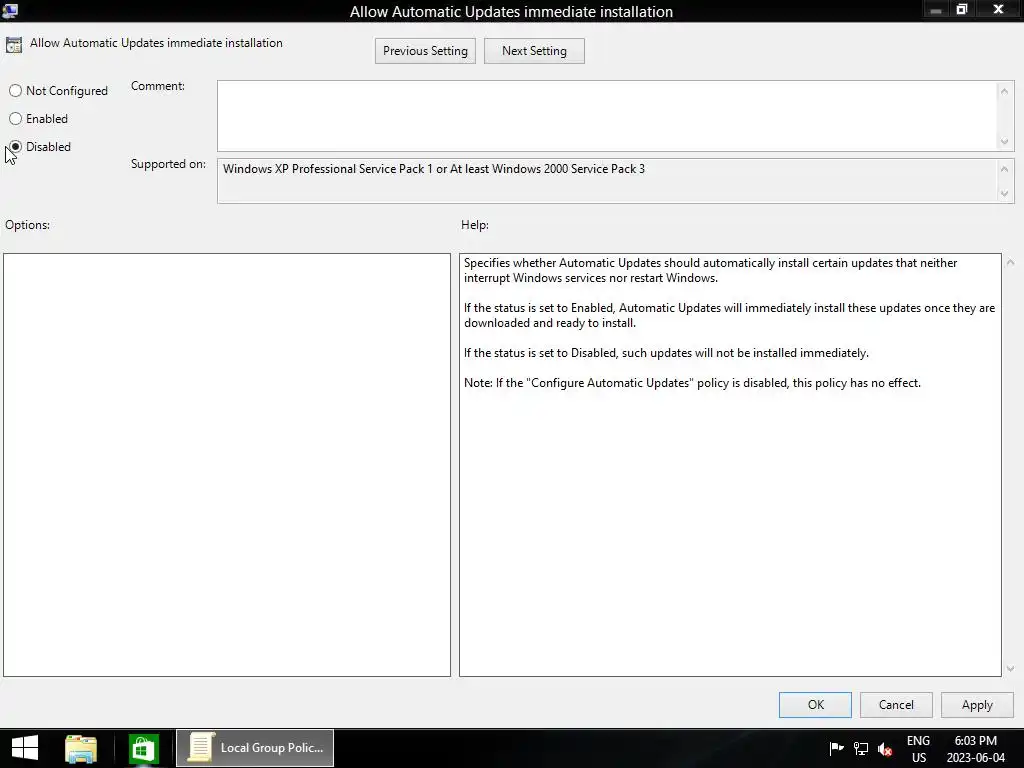Open the clock showing 6:03 PM
1024x768 pixels.
point(976,749)
